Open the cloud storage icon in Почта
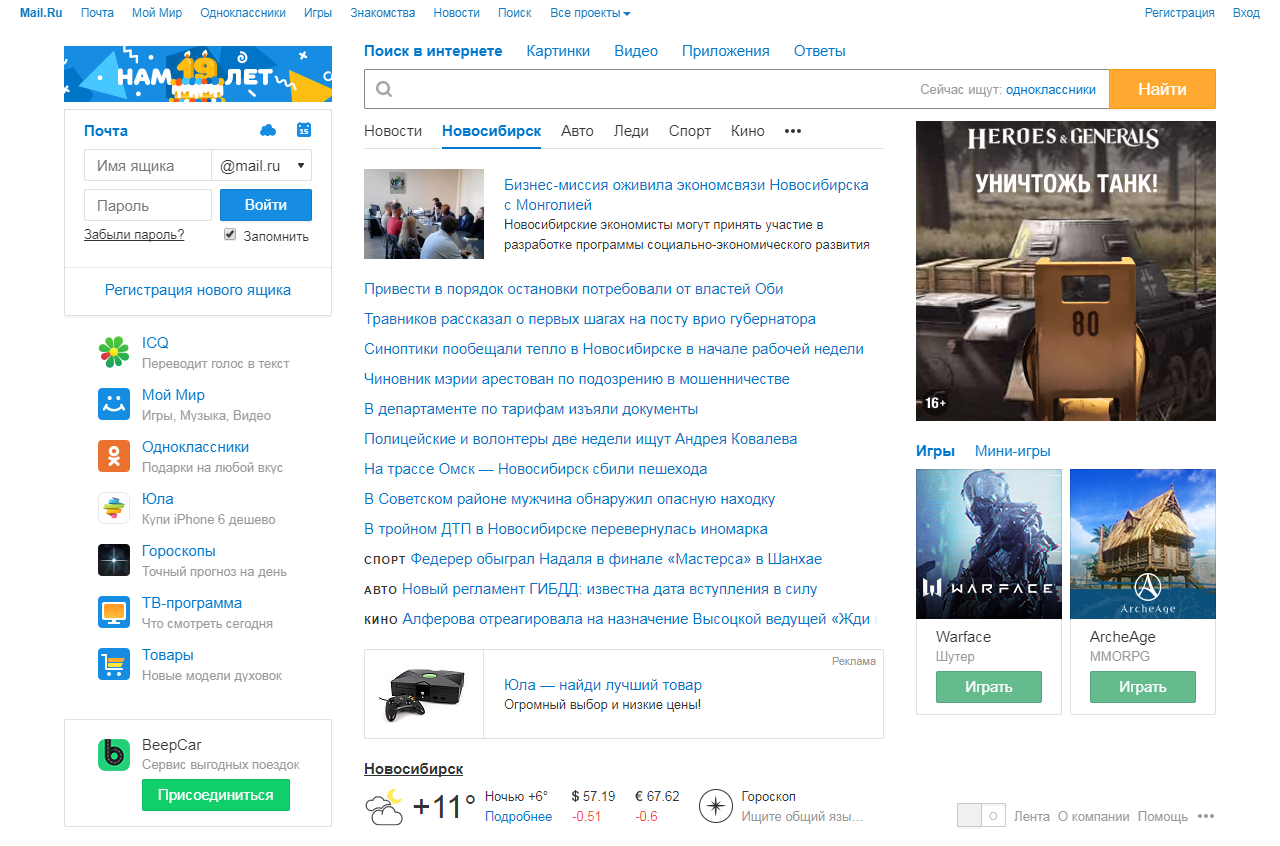 click(x=267, y=130)
